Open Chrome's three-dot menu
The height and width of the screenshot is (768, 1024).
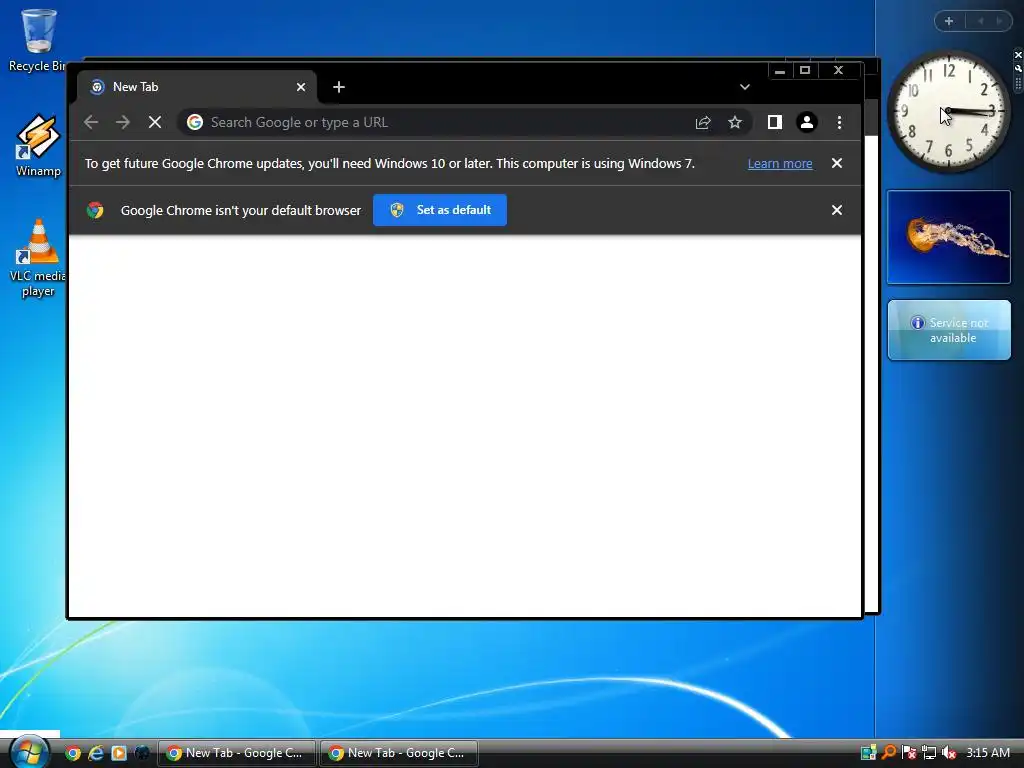coord(839,122)
